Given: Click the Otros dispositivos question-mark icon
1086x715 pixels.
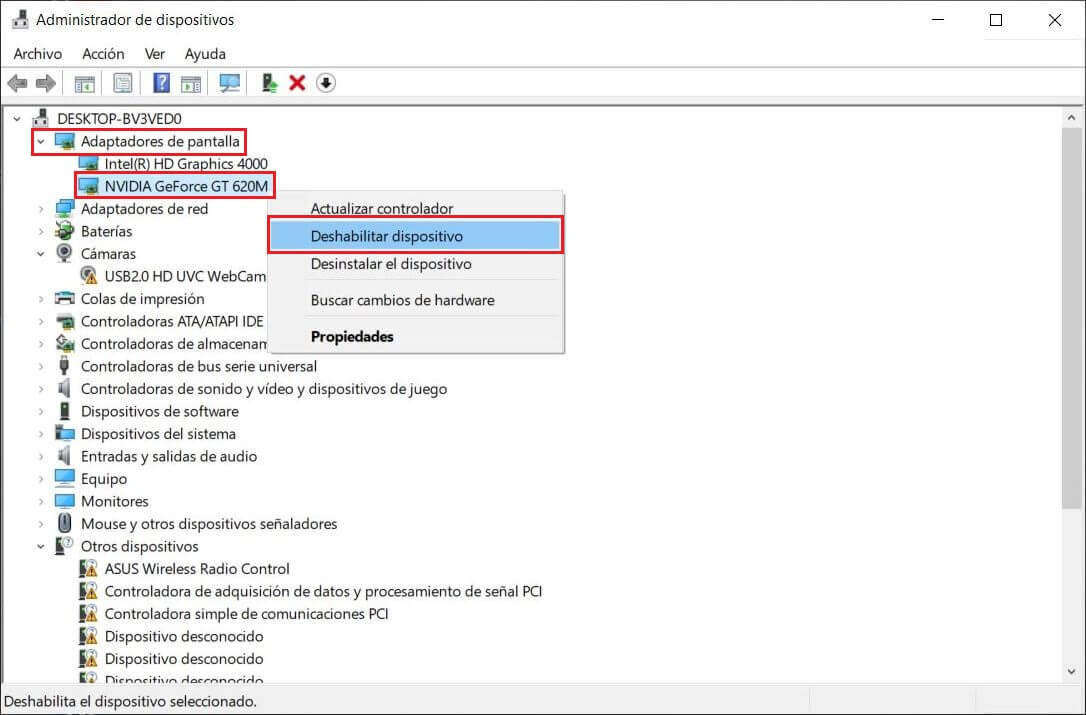Looking at the screenshot, I should click(x=64, y=546).
